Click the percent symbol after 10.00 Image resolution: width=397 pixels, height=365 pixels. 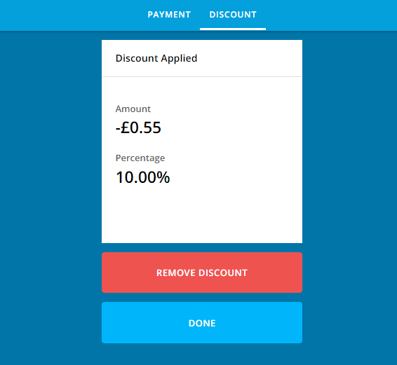coord(164,177)
